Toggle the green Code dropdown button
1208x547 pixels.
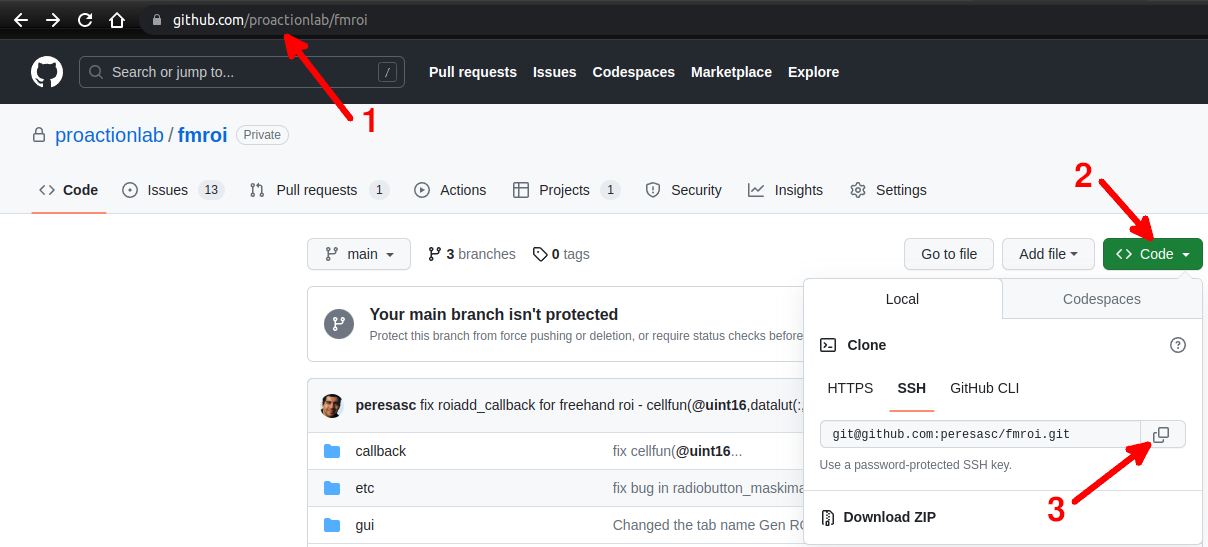(x=1153, y=254)
